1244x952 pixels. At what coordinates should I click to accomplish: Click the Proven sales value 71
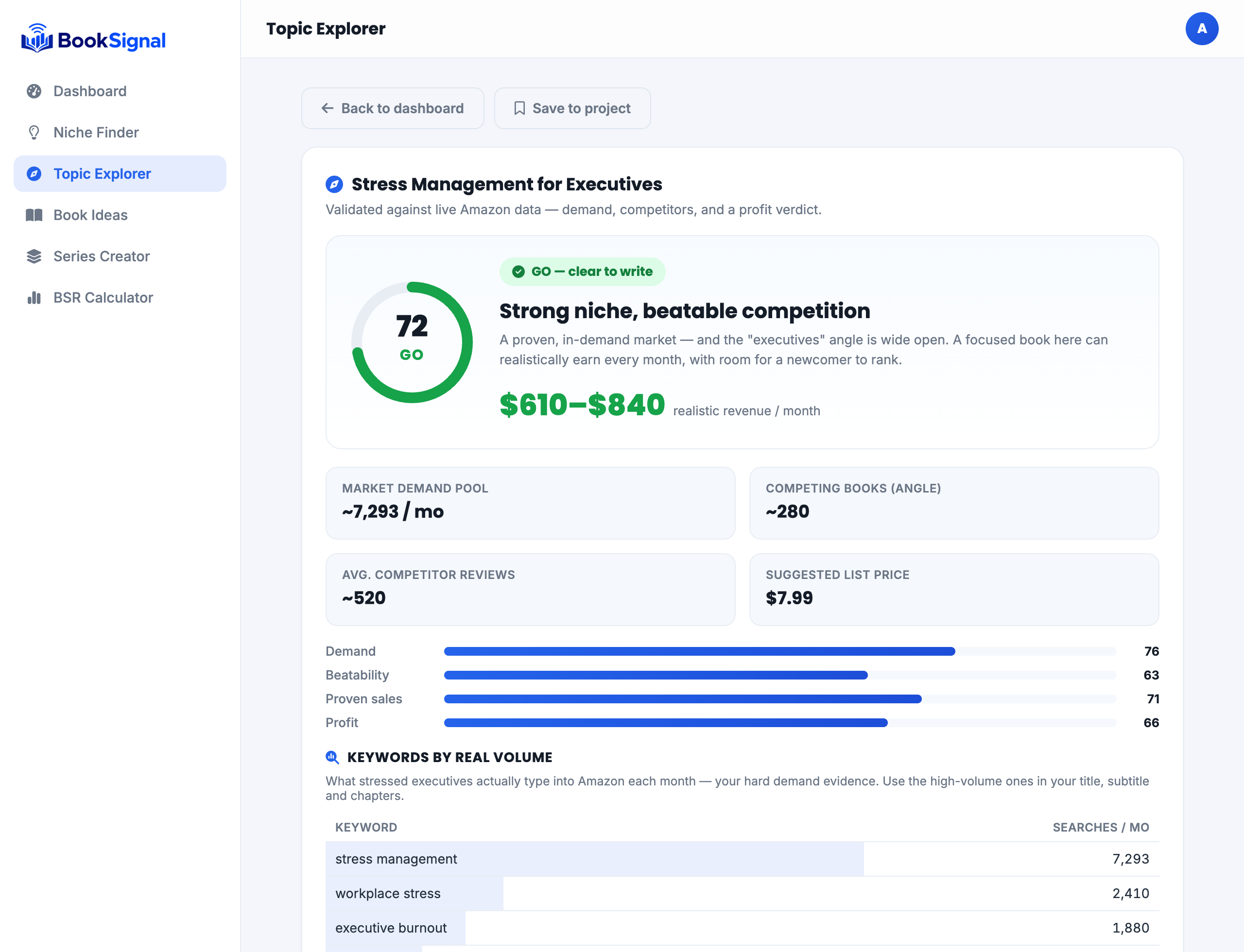pos(1153,699)
